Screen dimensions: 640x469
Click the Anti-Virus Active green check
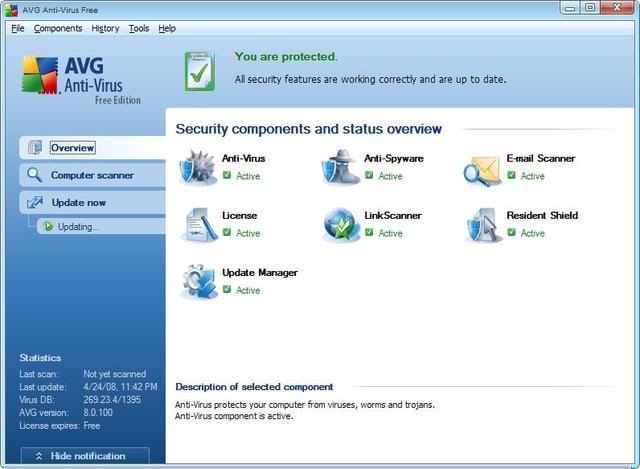(x=227, y=175)
